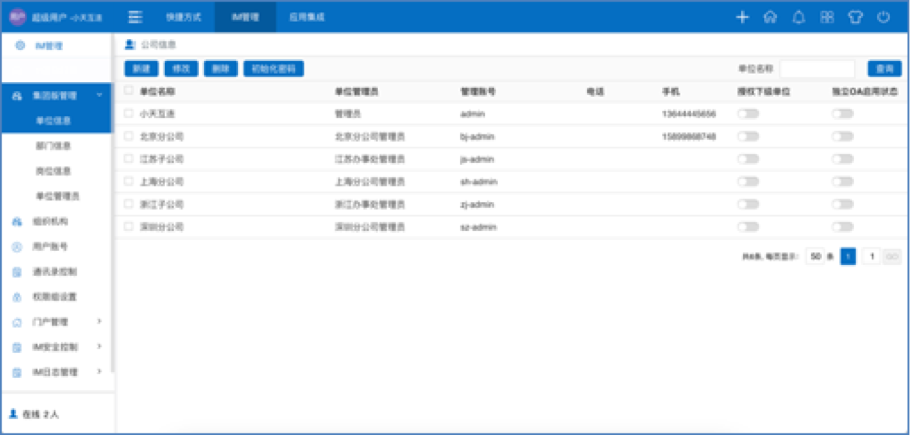Click the 新建 button
The image size is (910, 435).
tap(140, 69)
